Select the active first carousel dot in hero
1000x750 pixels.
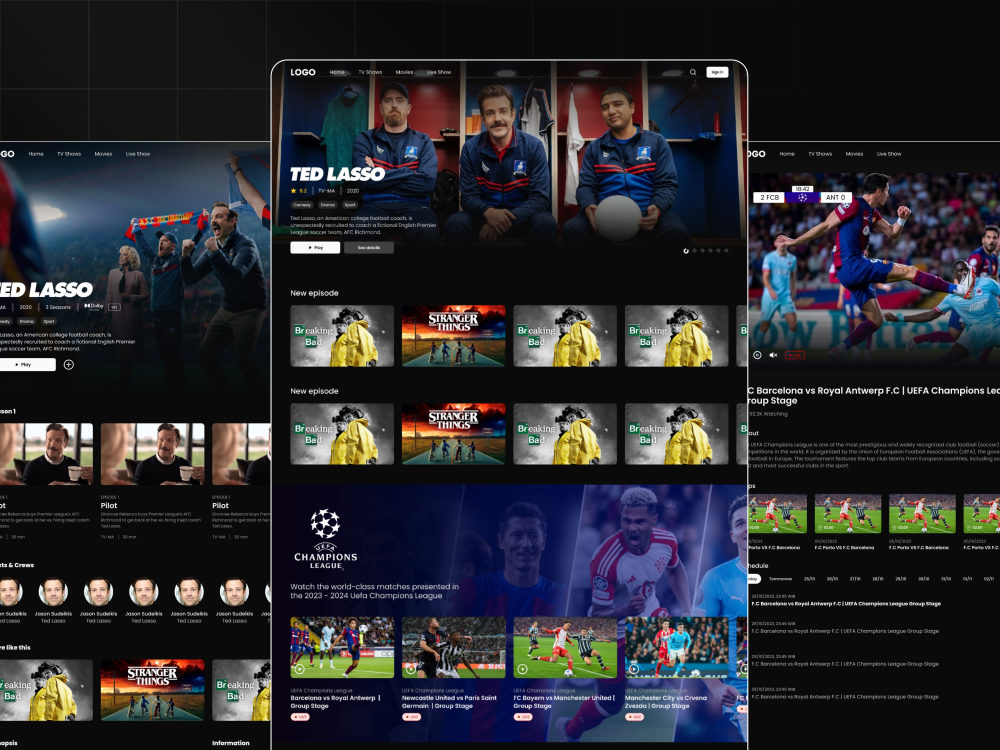pos(686,251)
